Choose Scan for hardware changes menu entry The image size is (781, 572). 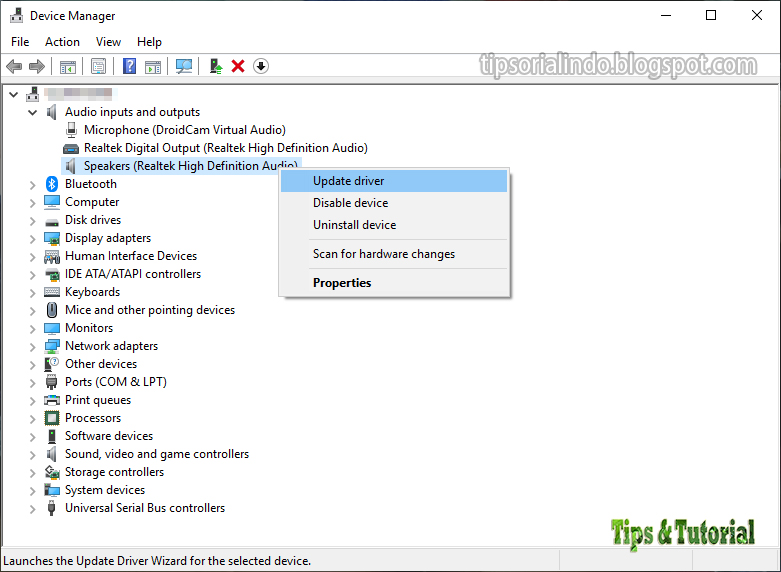(x=394, y=254)
